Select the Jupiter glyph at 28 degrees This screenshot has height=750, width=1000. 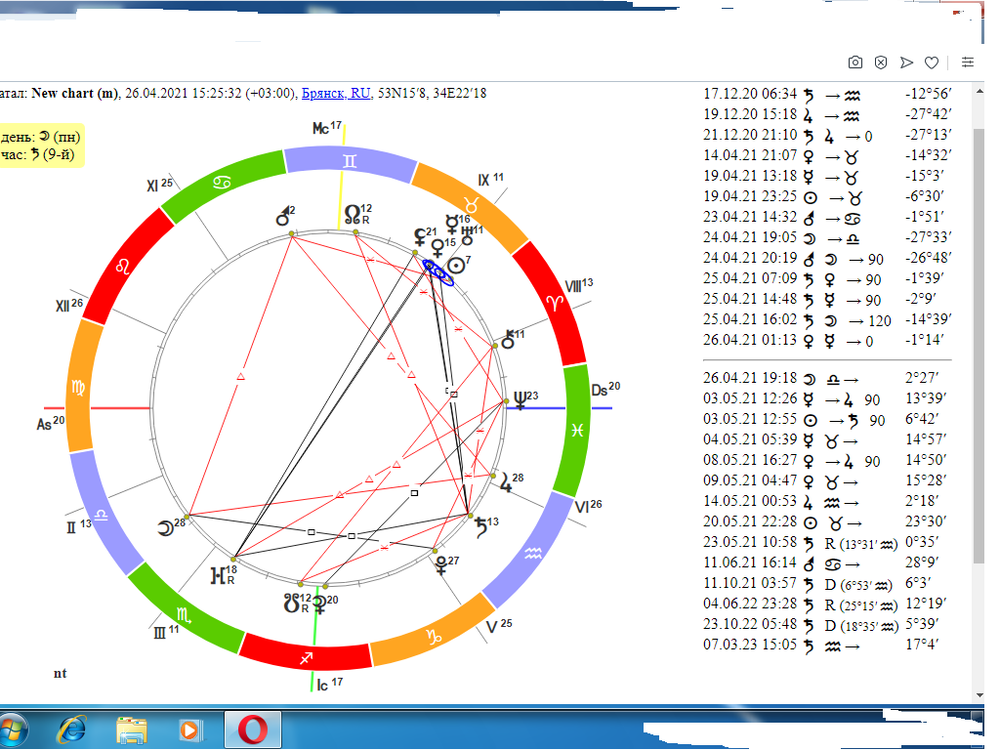[505, 483]
